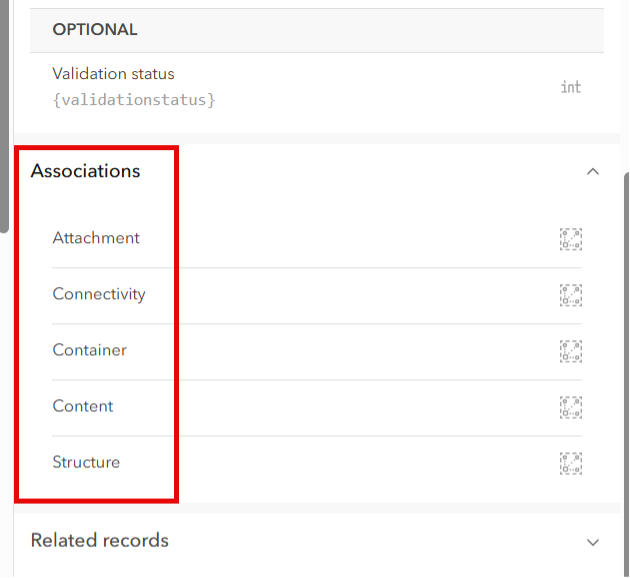Click the Connectivity association icon
Viewport: 630px width, 578px height.
pos(571,295)
